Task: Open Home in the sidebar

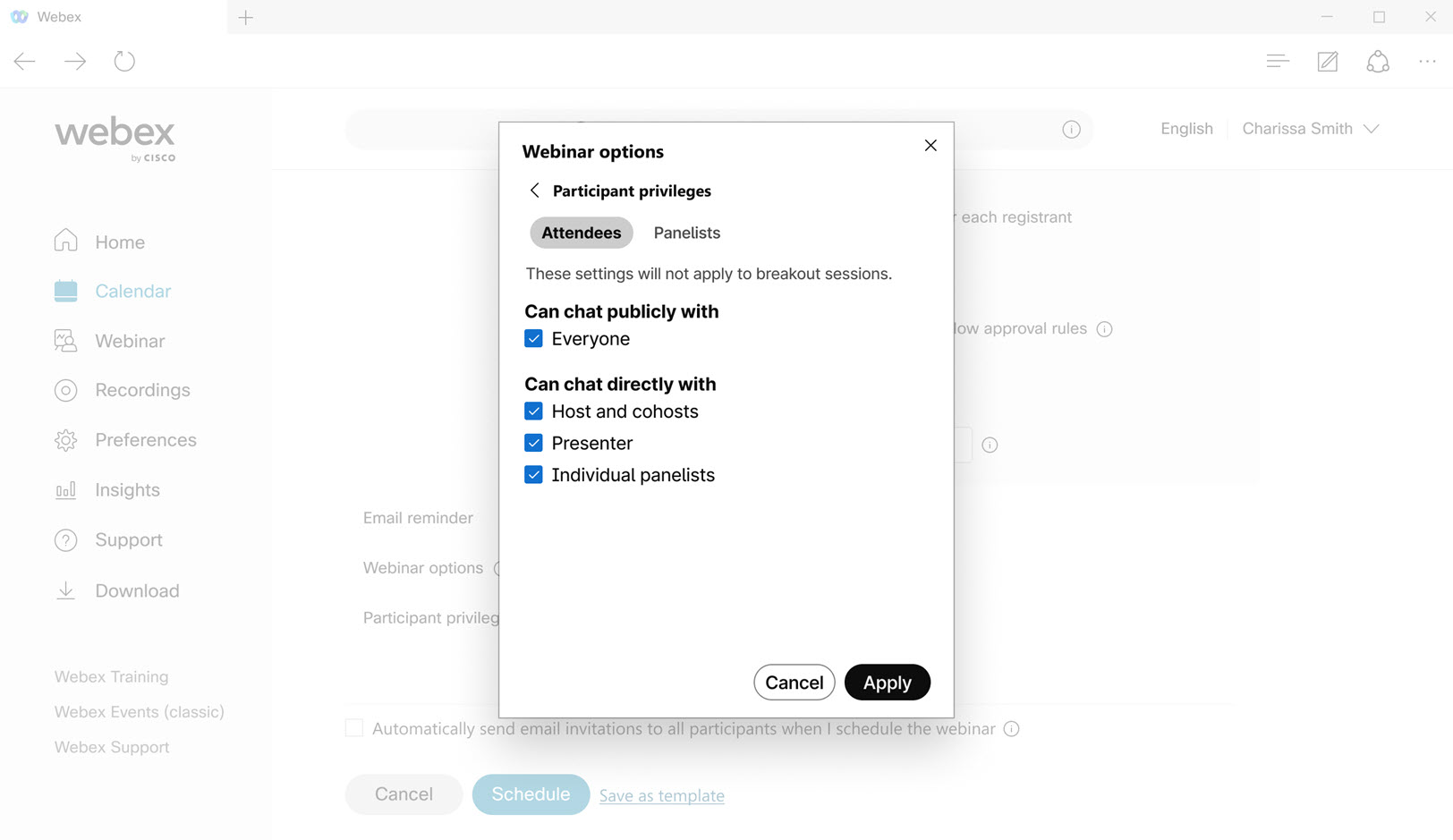Action: (x=120, y=242)
